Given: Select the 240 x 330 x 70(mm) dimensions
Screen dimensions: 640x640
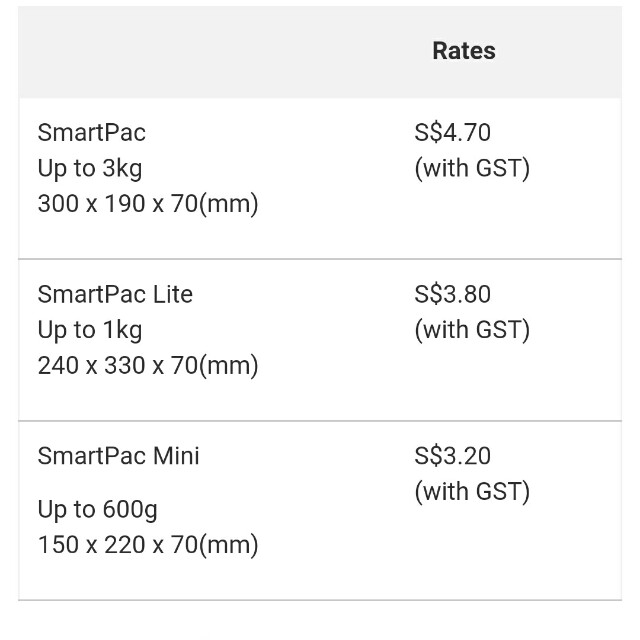Looking at the screenshot, I should [x=148, y=366].
